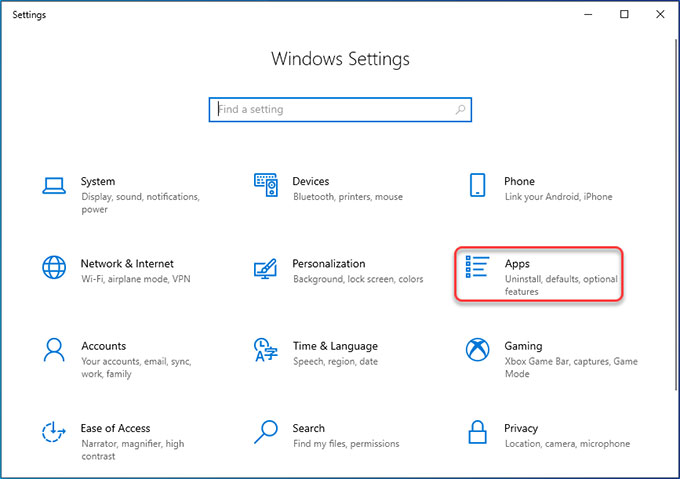The height and width of the screenshot is (479, 680).
Task: Click 'Location, camera, microphone' description
Action: tap(567, 444)
